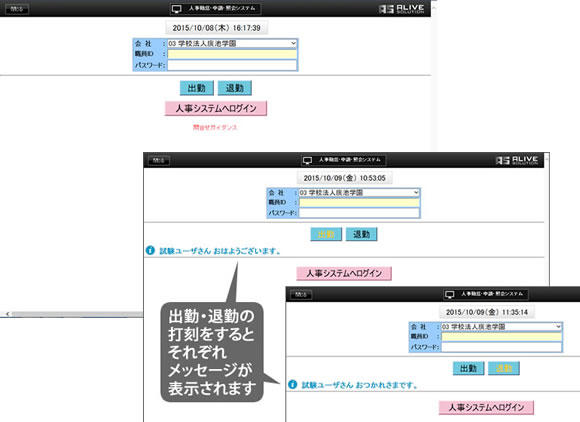
Task: Open the red 問合せガイダンス link
Action: 215,127
